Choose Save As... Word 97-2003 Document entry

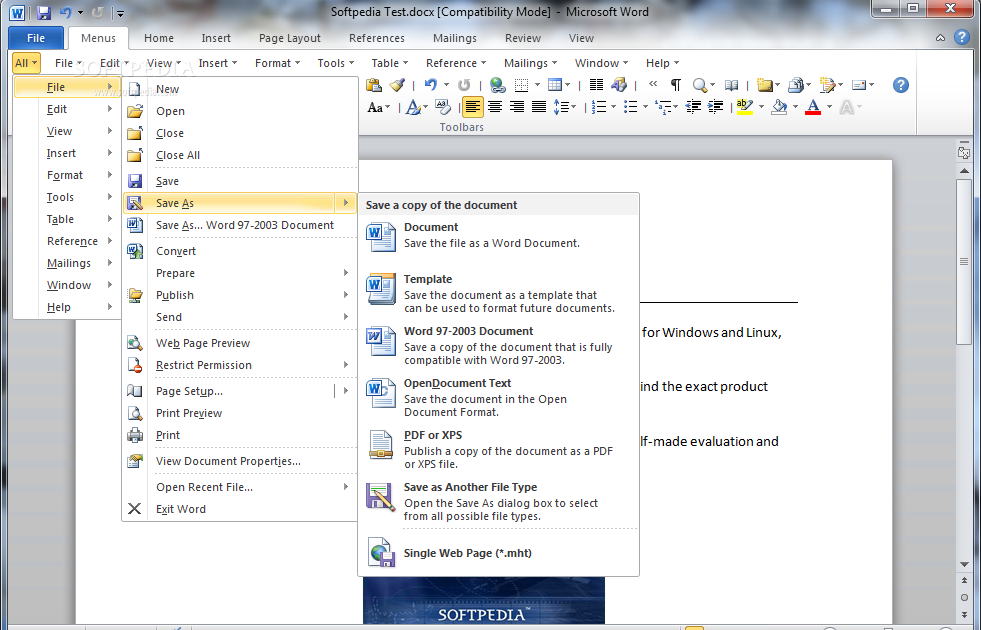[x=240, y=225]
